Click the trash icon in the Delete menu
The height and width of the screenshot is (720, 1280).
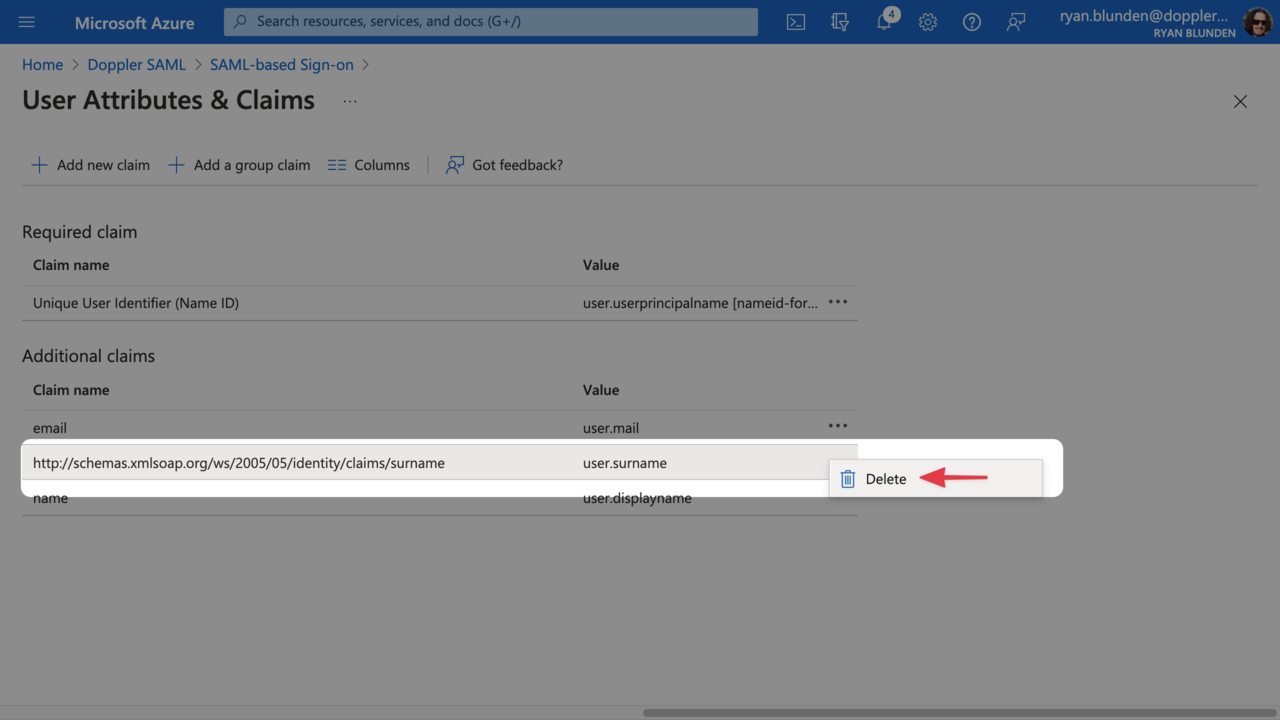848,479
